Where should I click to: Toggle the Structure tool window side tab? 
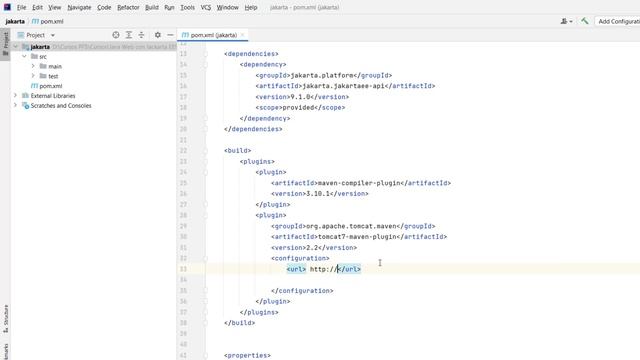pos(5,319)
